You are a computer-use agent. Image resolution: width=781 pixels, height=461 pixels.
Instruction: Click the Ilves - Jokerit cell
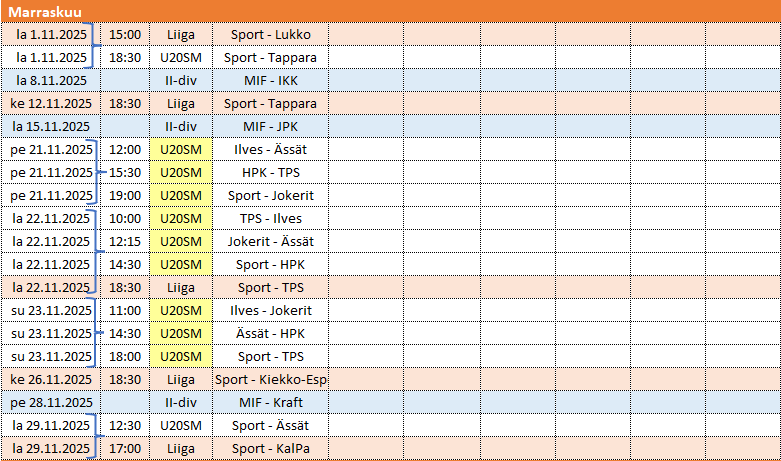[x=270, y=310]
